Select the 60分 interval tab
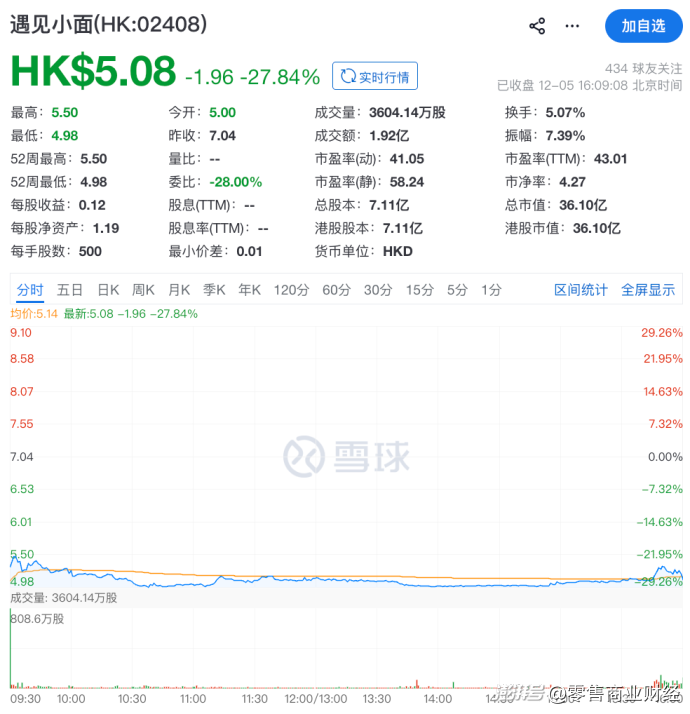 pos(336,290)
